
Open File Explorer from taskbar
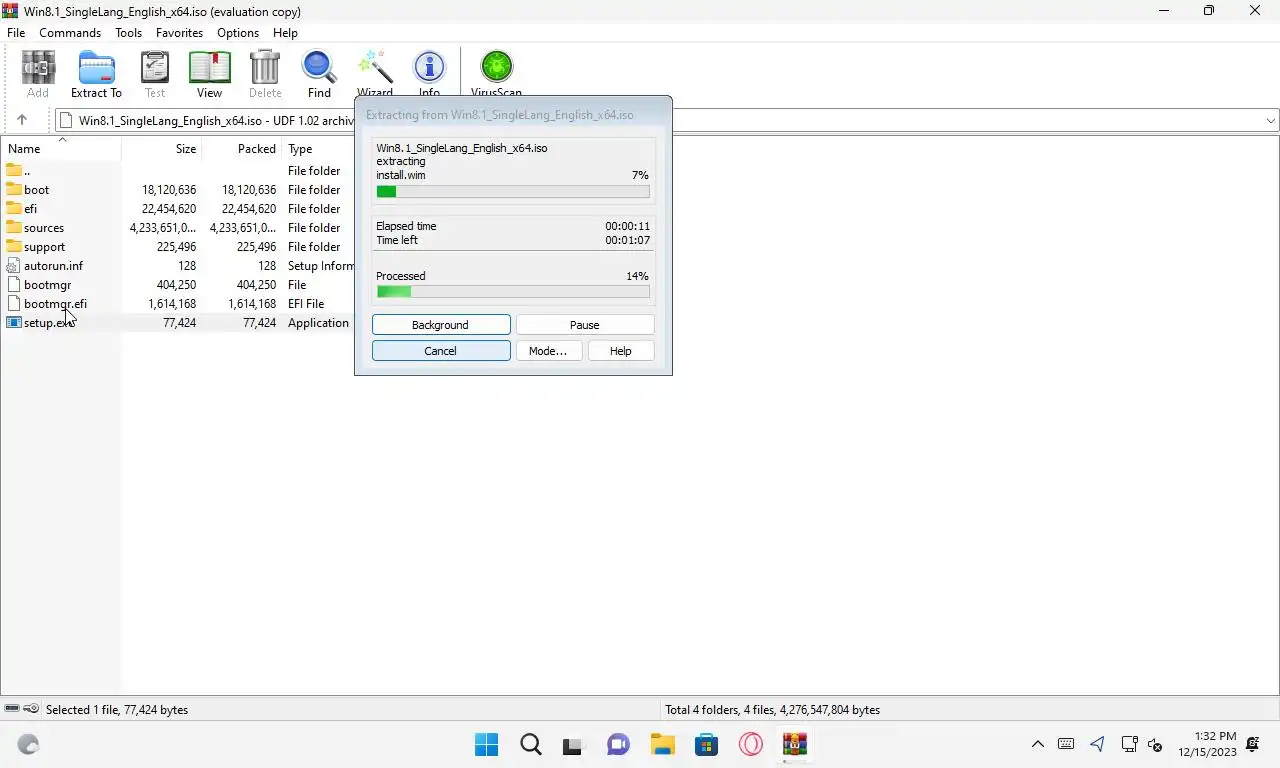point(662,744)
